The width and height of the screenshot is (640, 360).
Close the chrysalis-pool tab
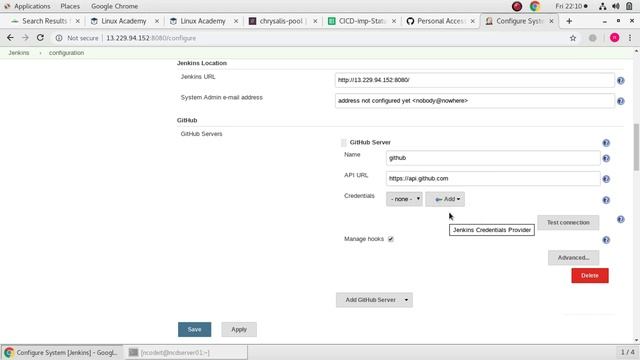pos(315,21)
